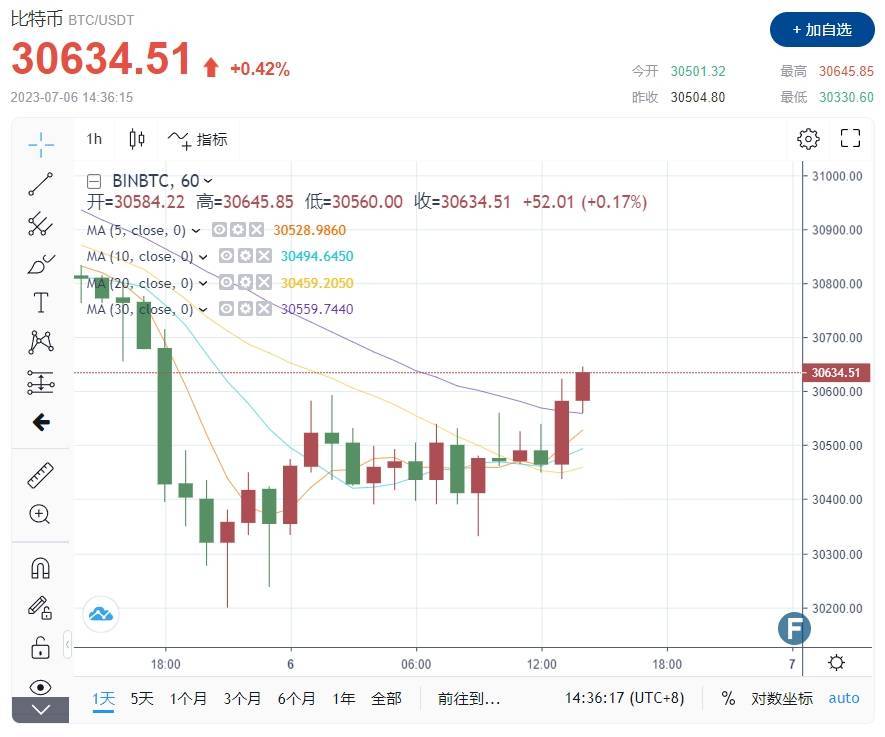
Task: Select the trend line drawing tool
Action: click(40, 184)
